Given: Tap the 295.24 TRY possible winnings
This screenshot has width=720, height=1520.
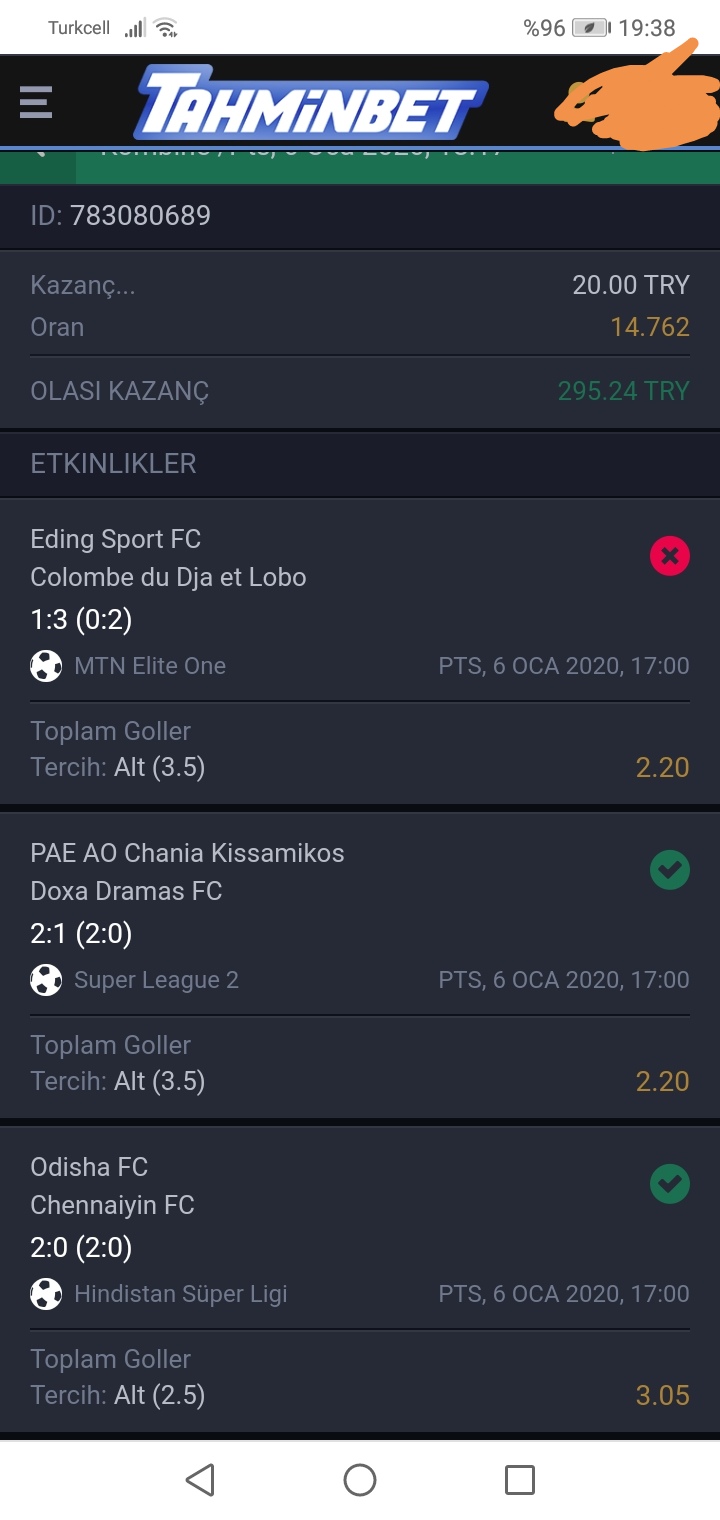Looking at the screenshot, I should click(x=624, y=391).
